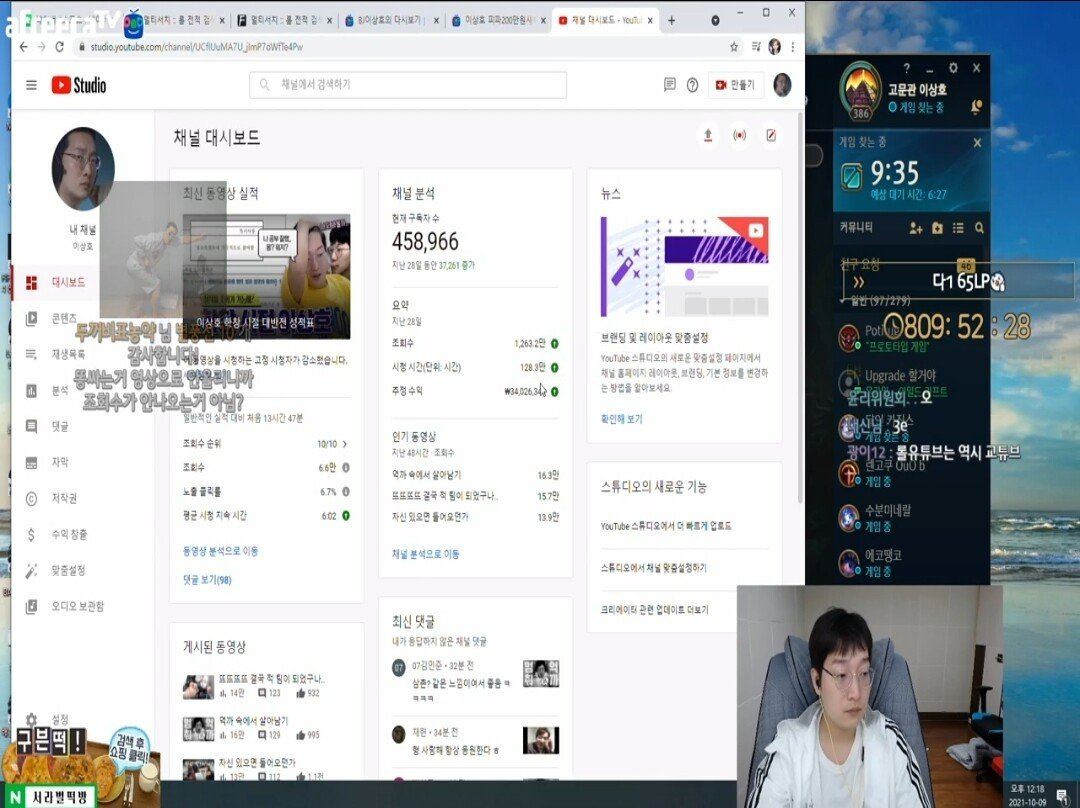The width and height of the screenshot is (1080, 808).
Task: Click the add friend icon in 커뮤니티
Action: [915, 228]
